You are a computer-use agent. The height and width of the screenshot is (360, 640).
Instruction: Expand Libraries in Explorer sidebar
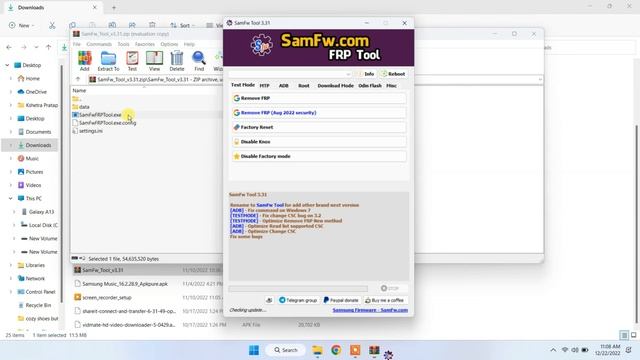[x=11, y=265]
